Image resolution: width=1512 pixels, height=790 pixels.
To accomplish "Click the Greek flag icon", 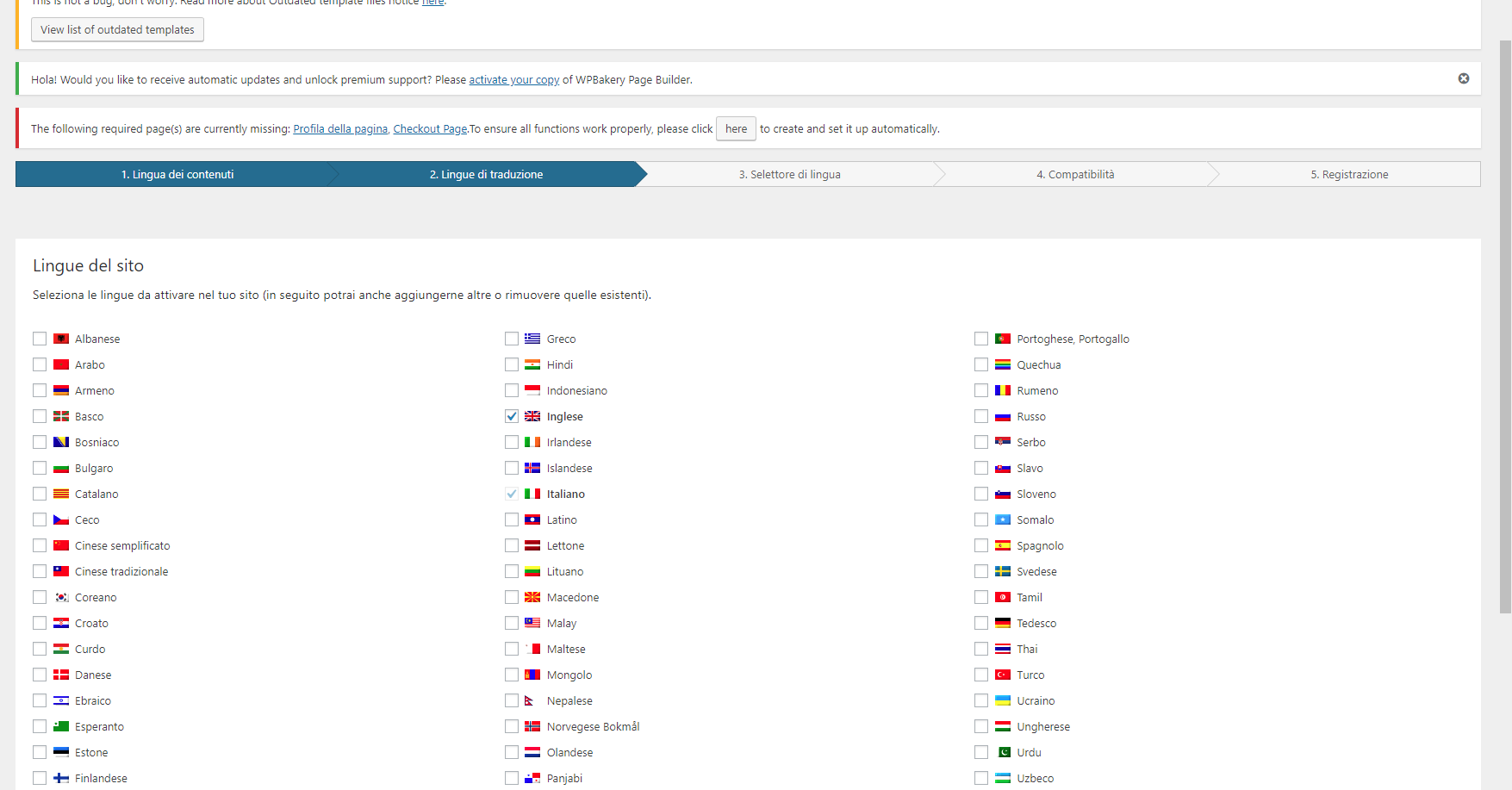I will pos(532,339).
